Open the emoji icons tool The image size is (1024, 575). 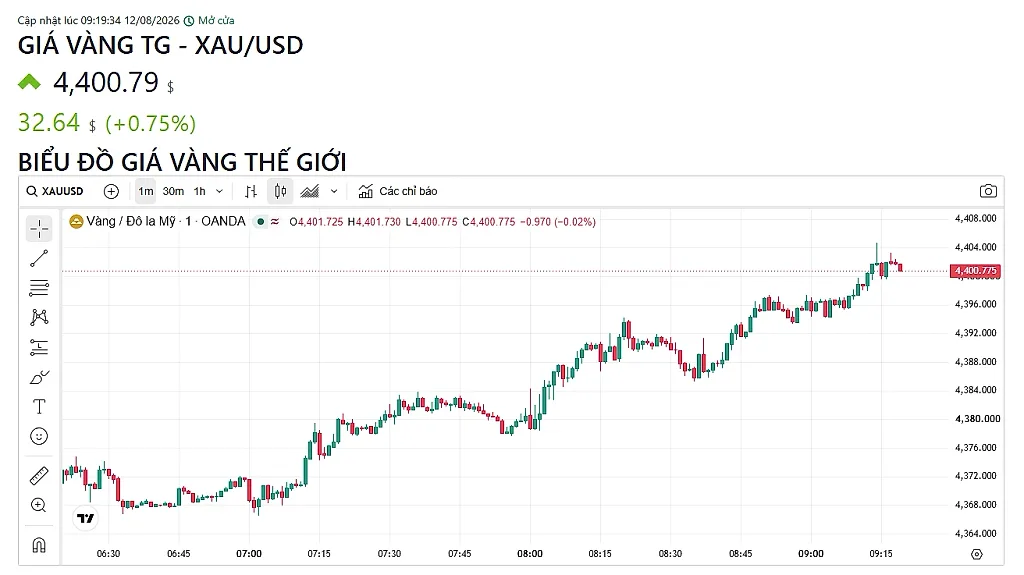[x=39, y=436]
